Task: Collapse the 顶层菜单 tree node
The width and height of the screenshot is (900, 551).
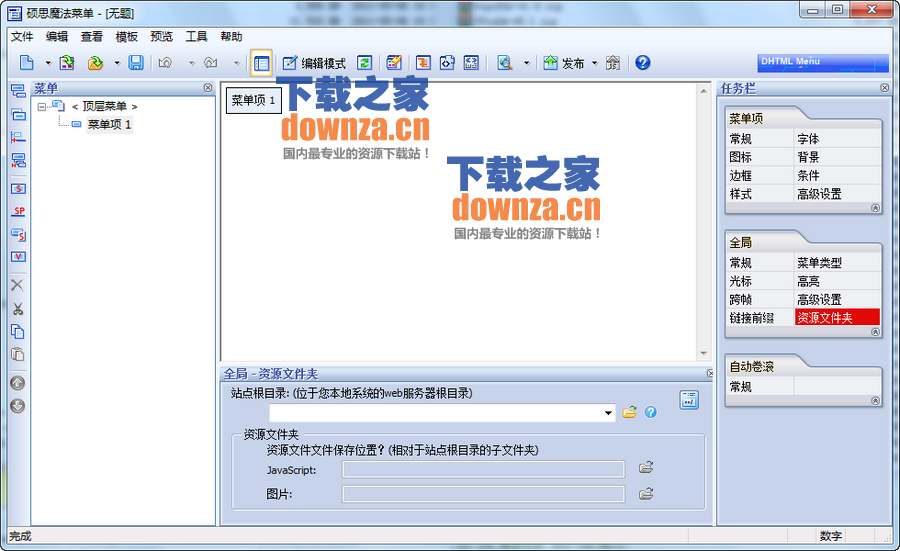Action: 41,107
